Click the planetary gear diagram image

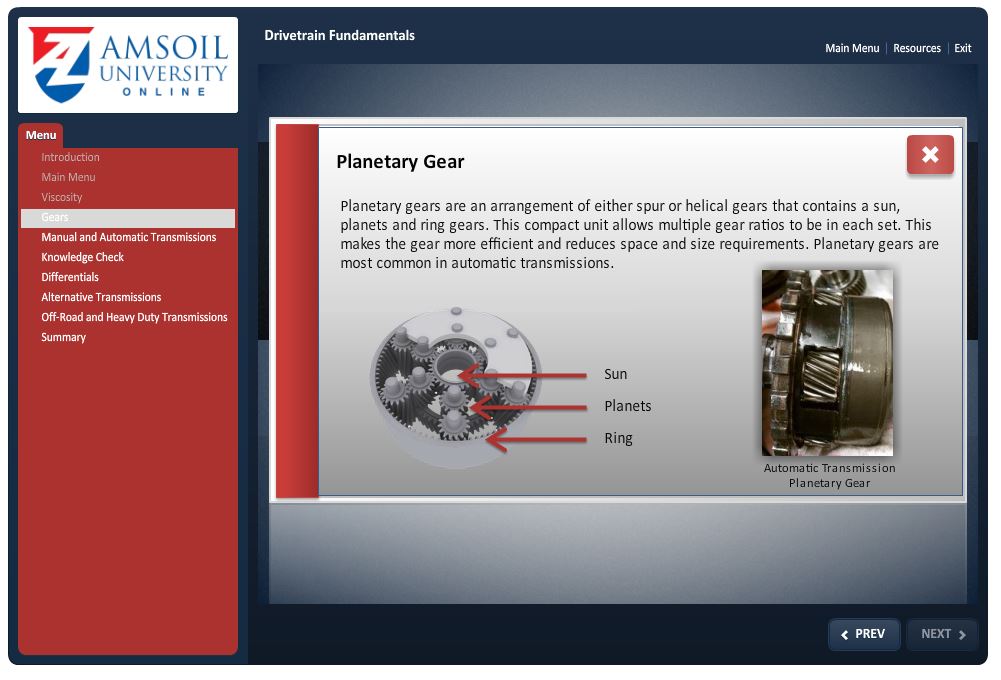click(x=456, y=387)
